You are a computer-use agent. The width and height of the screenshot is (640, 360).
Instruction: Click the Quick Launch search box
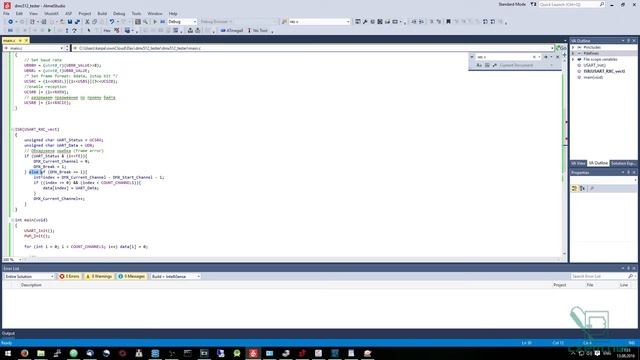tap(571, 4)
